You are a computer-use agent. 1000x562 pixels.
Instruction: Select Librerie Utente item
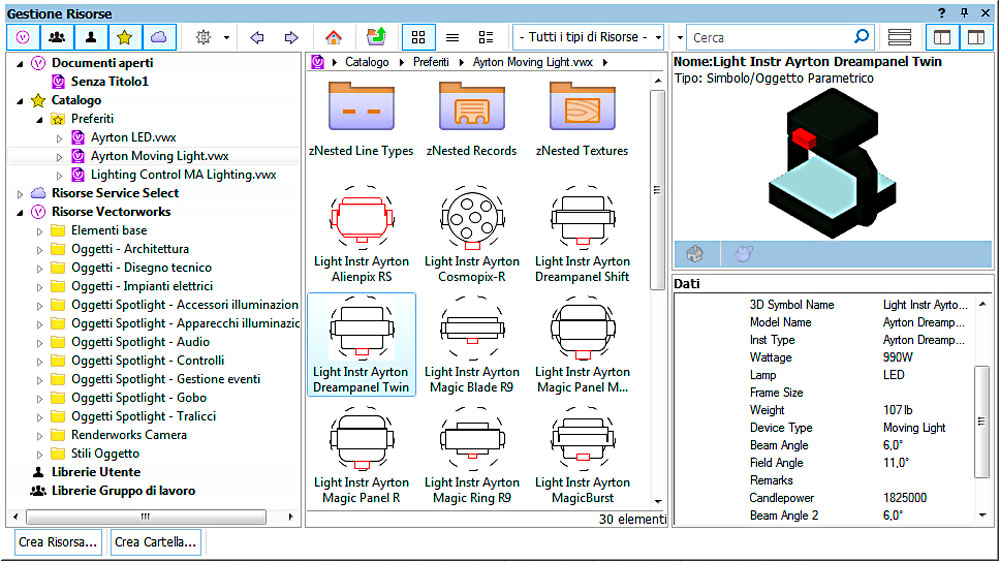click(96, 471)
